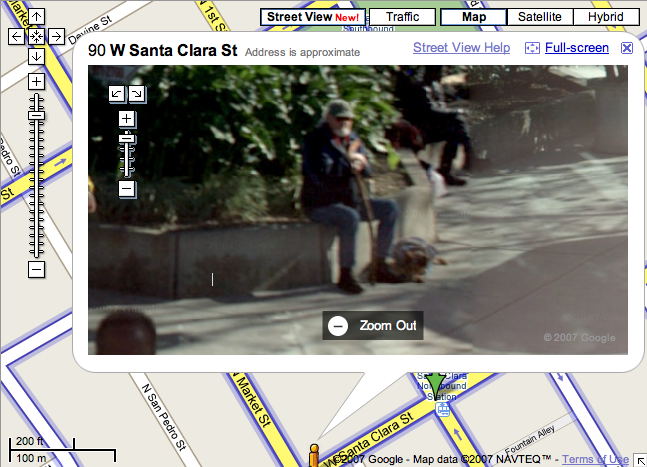Switch to Satellite view
Image resolution: width=647 pixels, height=467 pixels.
point(540,17)
